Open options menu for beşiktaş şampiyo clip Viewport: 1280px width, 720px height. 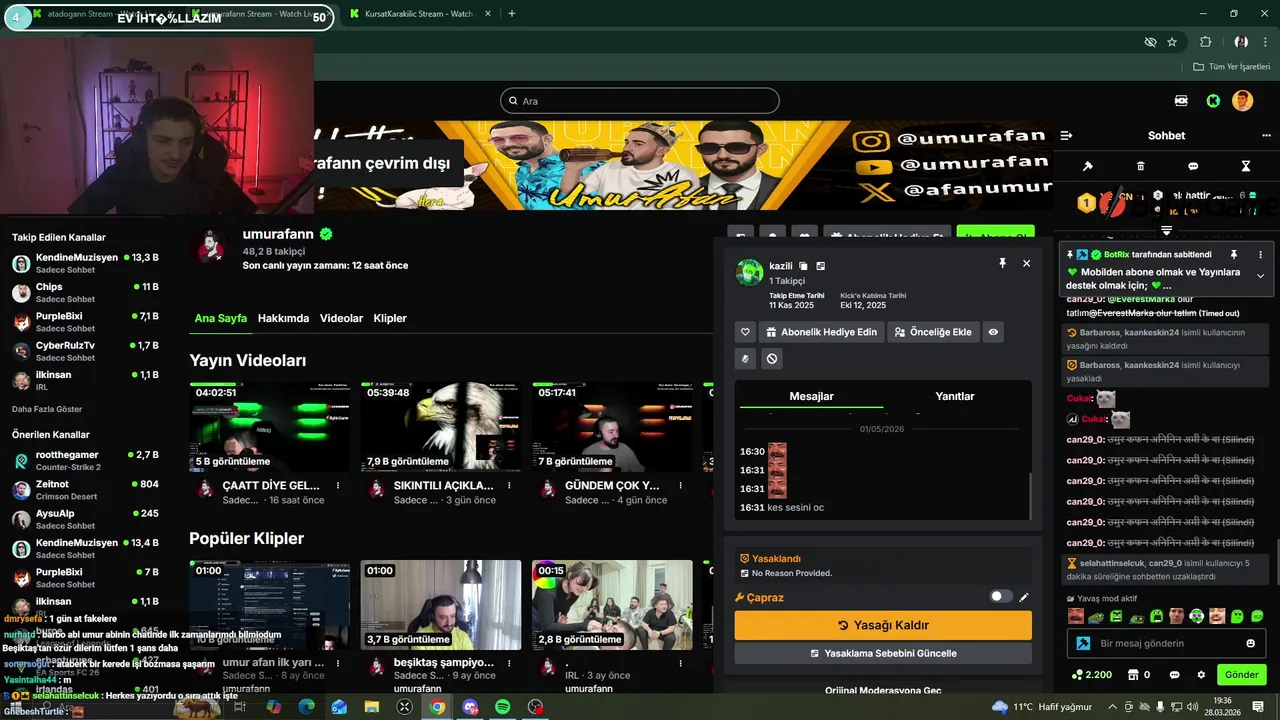coord(510,663)
